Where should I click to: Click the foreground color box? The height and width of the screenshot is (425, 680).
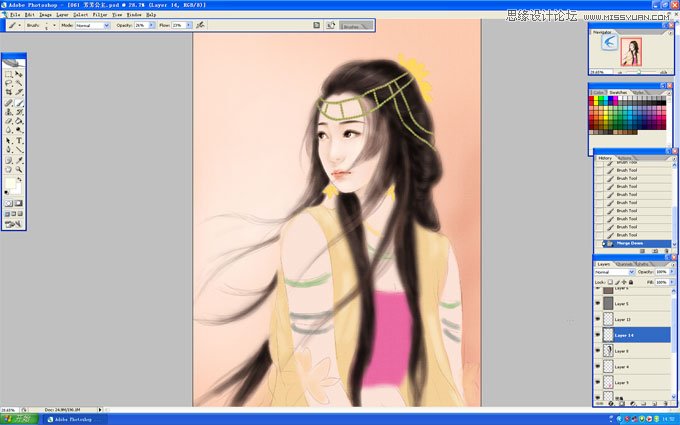point(10,183)
